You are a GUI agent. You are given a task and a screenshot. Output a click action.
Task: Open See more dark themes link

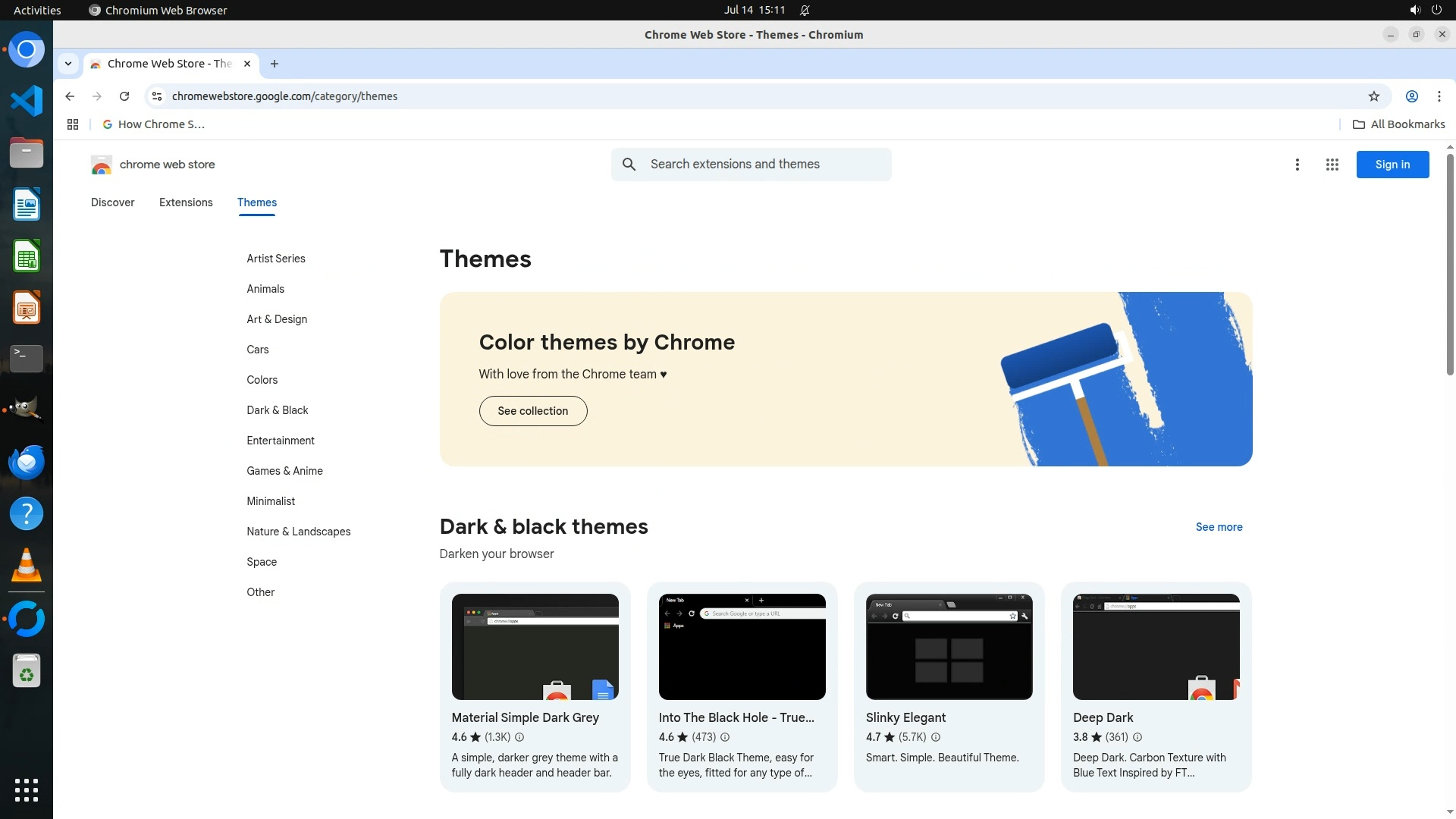(x=1219, y=527)
